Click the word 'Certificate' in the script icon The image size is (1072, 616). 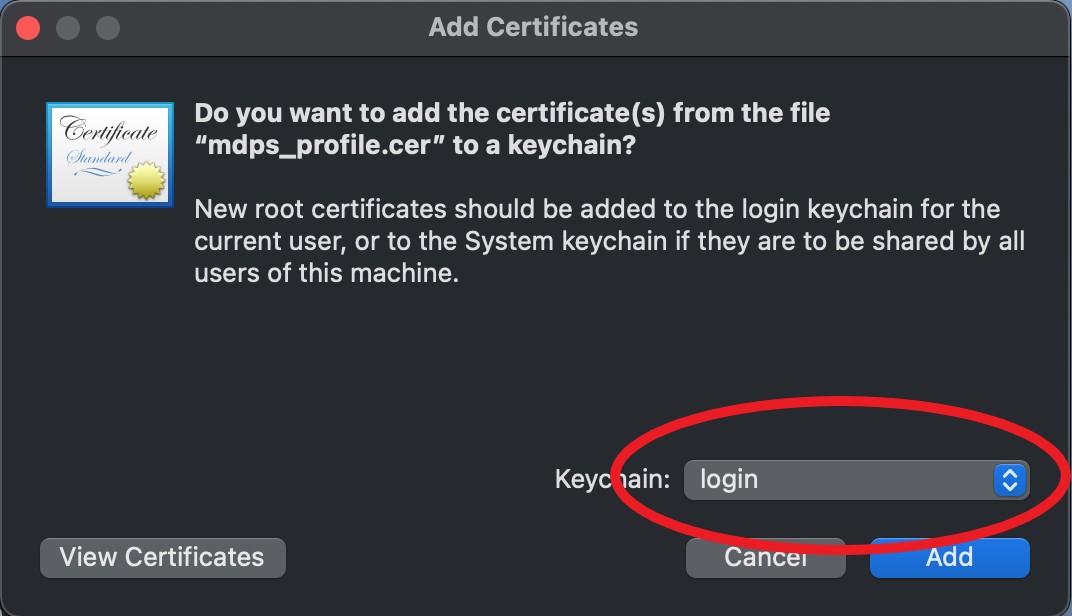(x=109, y=130)
